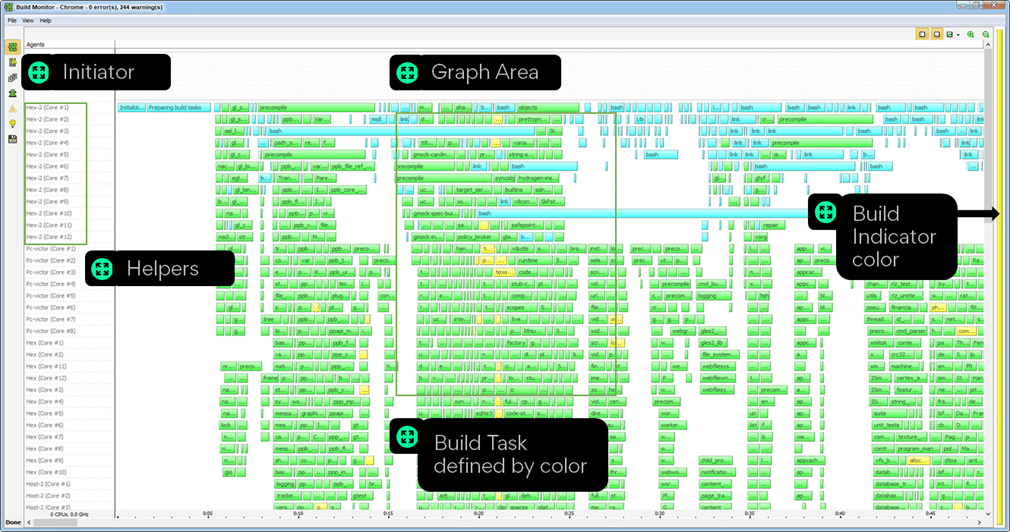
Task: Show warnings via the yellow triangle icon
Action: click(12, 108)
